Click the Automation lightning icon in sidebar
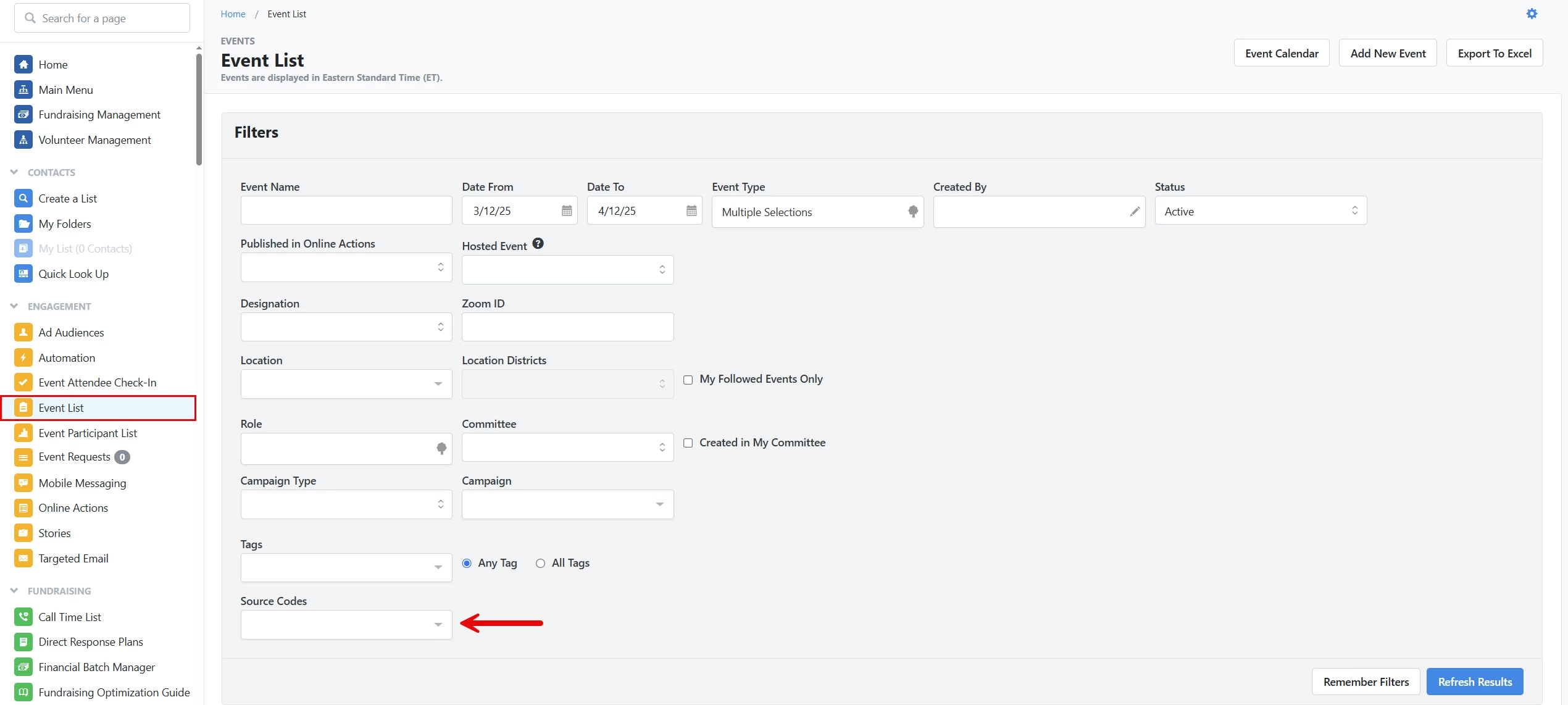Screen dimensions: 1568x705 click(x=23, y=358)
